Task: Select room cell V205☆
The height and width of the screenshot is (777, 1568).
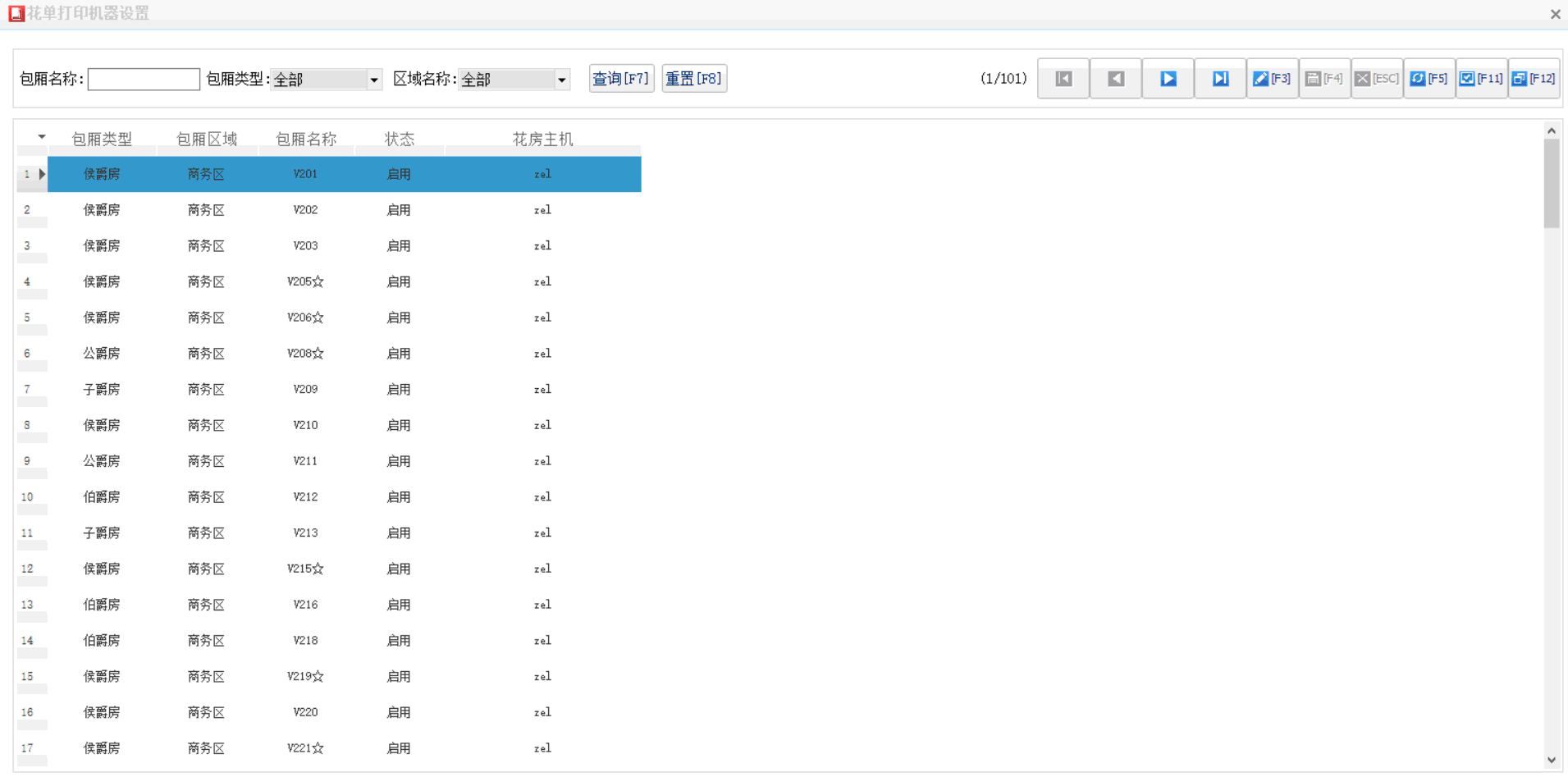Action: point(305,282)
